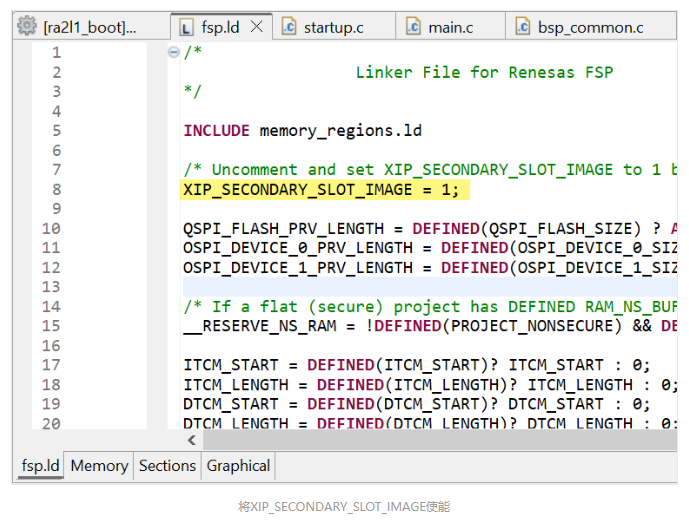This screenshot has width=689, height=523.
Task: Switch to the Graphical view tab
Action: pyautogui.click(x=238, y=465)
